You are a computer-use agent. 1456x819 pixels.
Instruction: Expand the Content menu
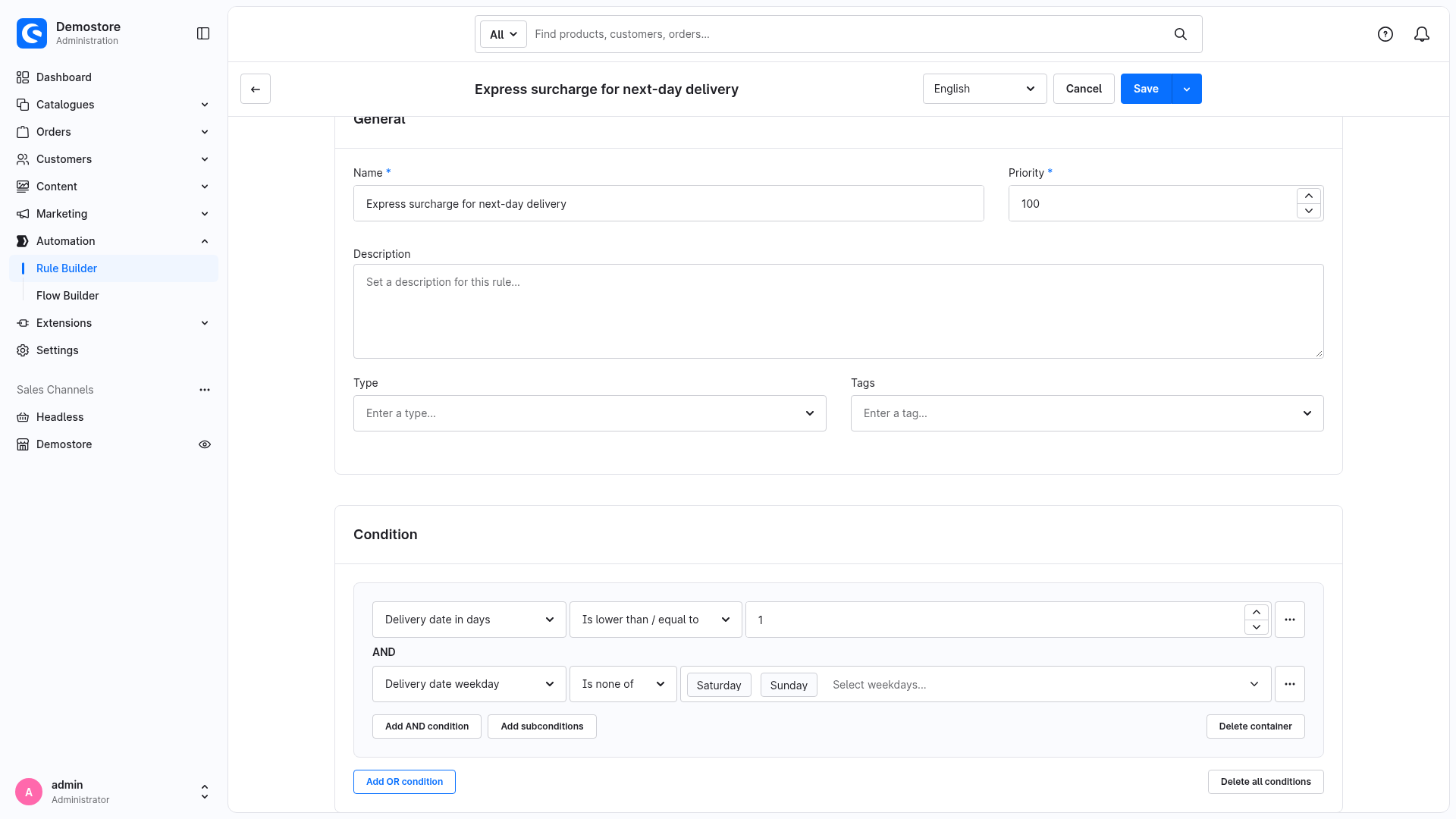pos(114,187)
